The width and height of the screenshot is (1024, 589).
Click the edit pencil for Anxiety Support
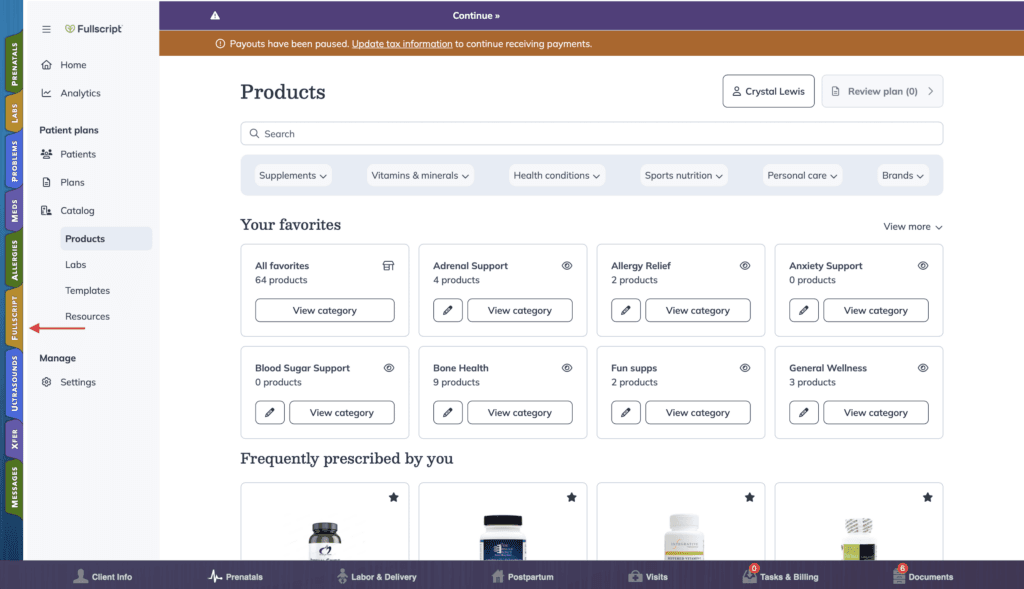pos(804,310)
